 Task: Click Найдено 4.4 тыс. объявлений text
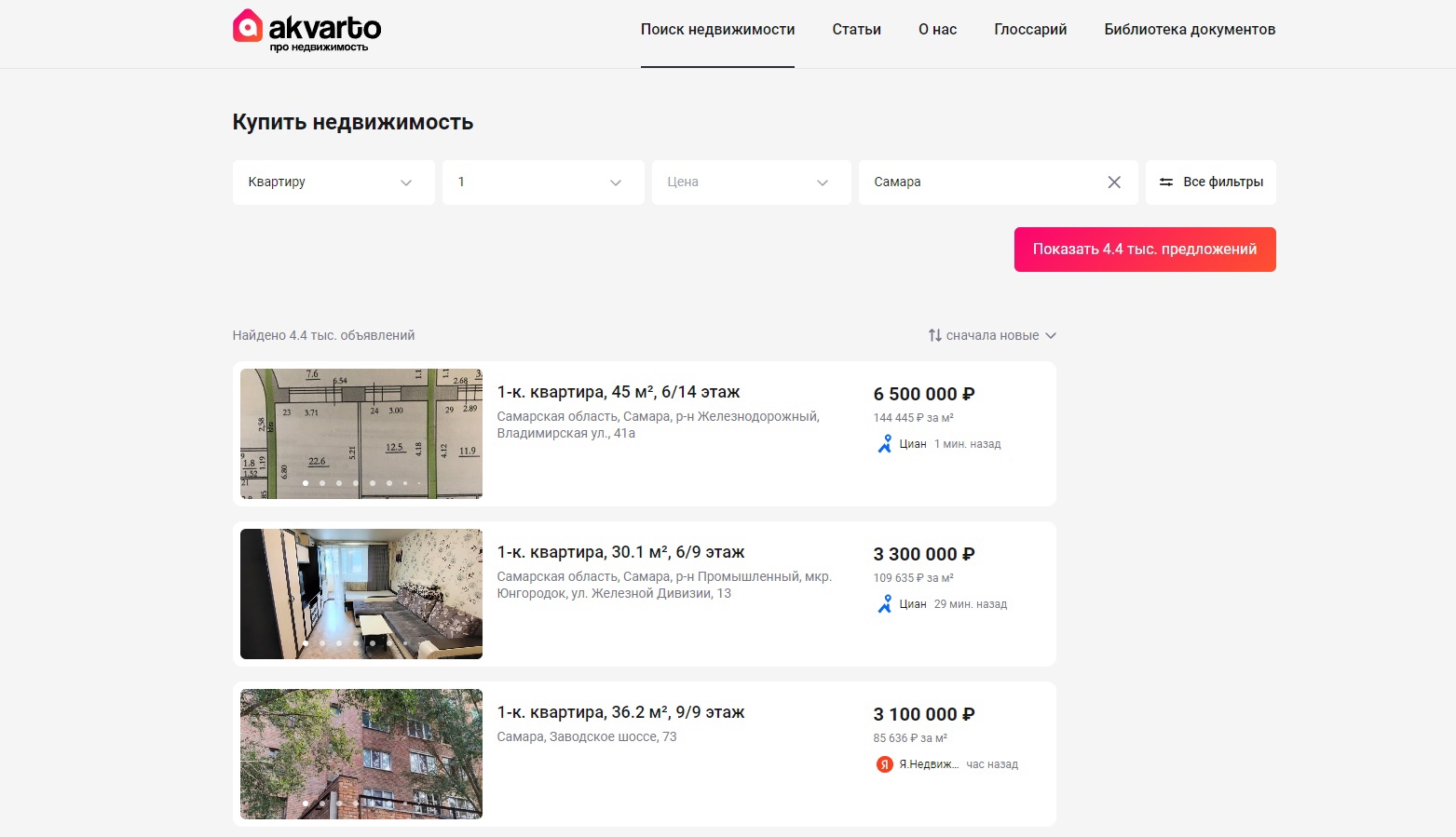click(323, 335)
